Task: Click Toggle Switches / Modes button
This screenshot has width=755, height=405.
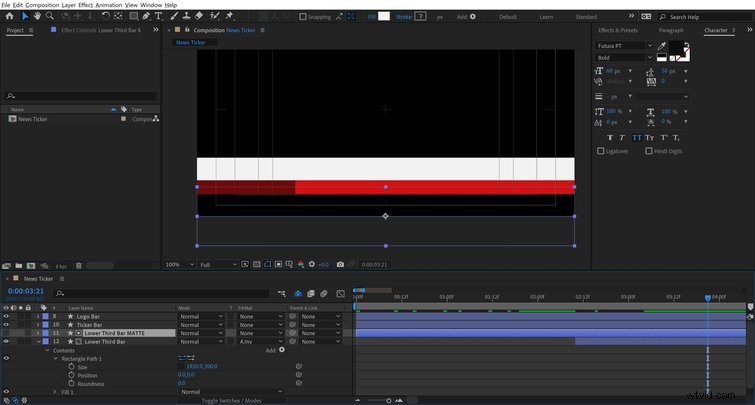Action: pos(231,400)
